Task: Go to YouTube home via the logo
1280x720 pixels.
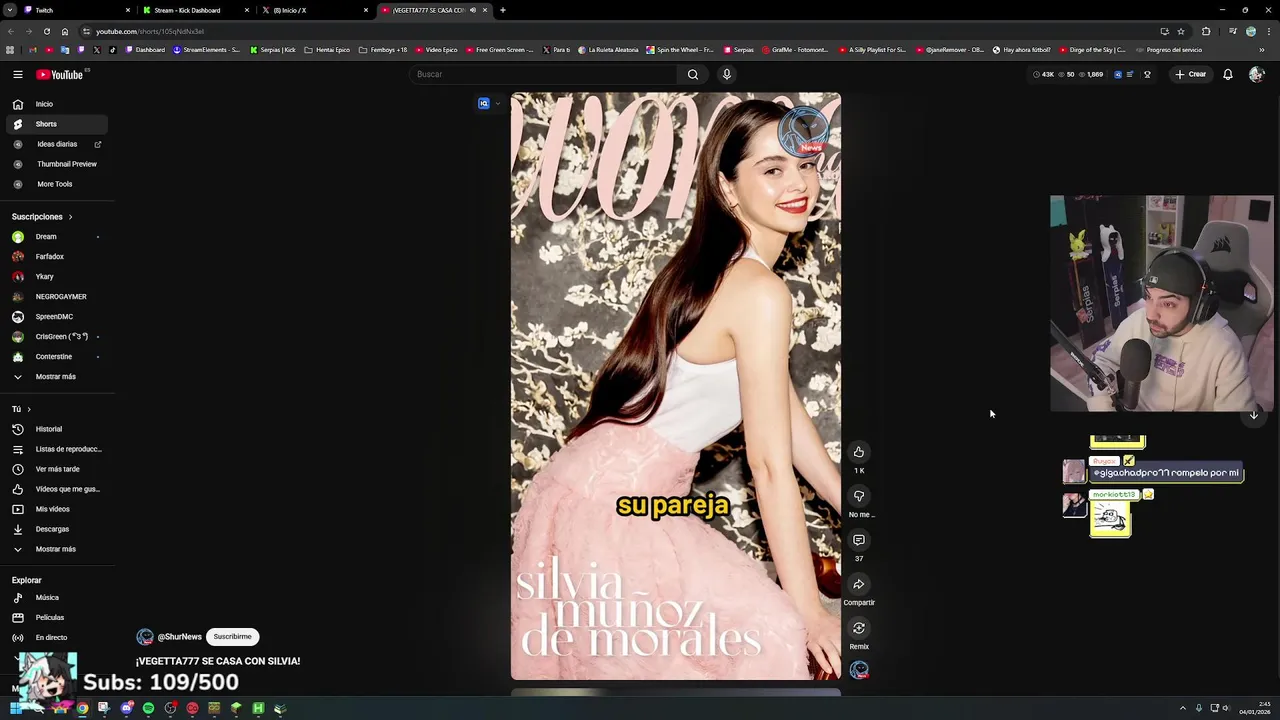Action: click(x=60, y=74)
